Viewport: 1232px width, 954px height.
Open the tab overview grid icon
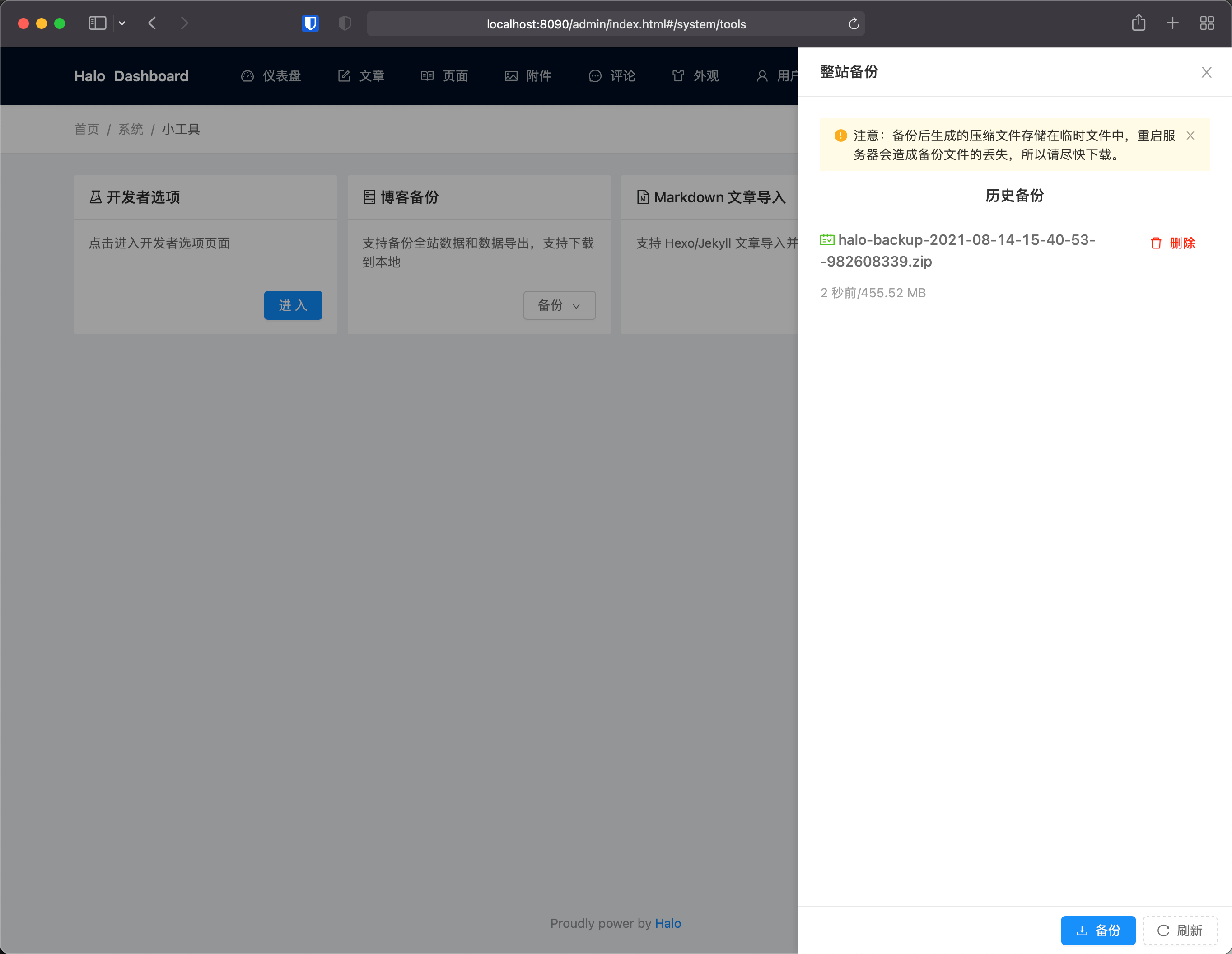pos(1207,23)
